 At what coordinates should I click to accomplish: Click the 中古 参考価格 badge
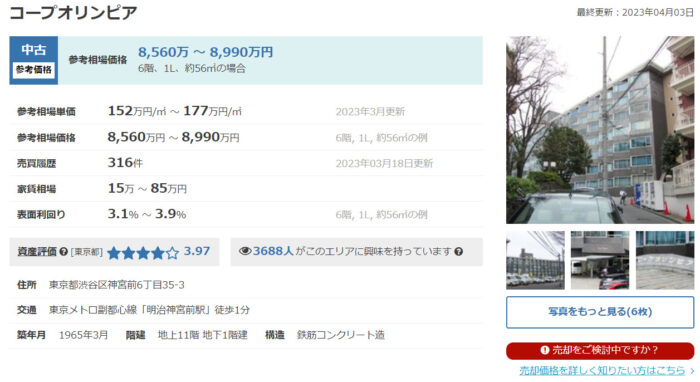33,60
